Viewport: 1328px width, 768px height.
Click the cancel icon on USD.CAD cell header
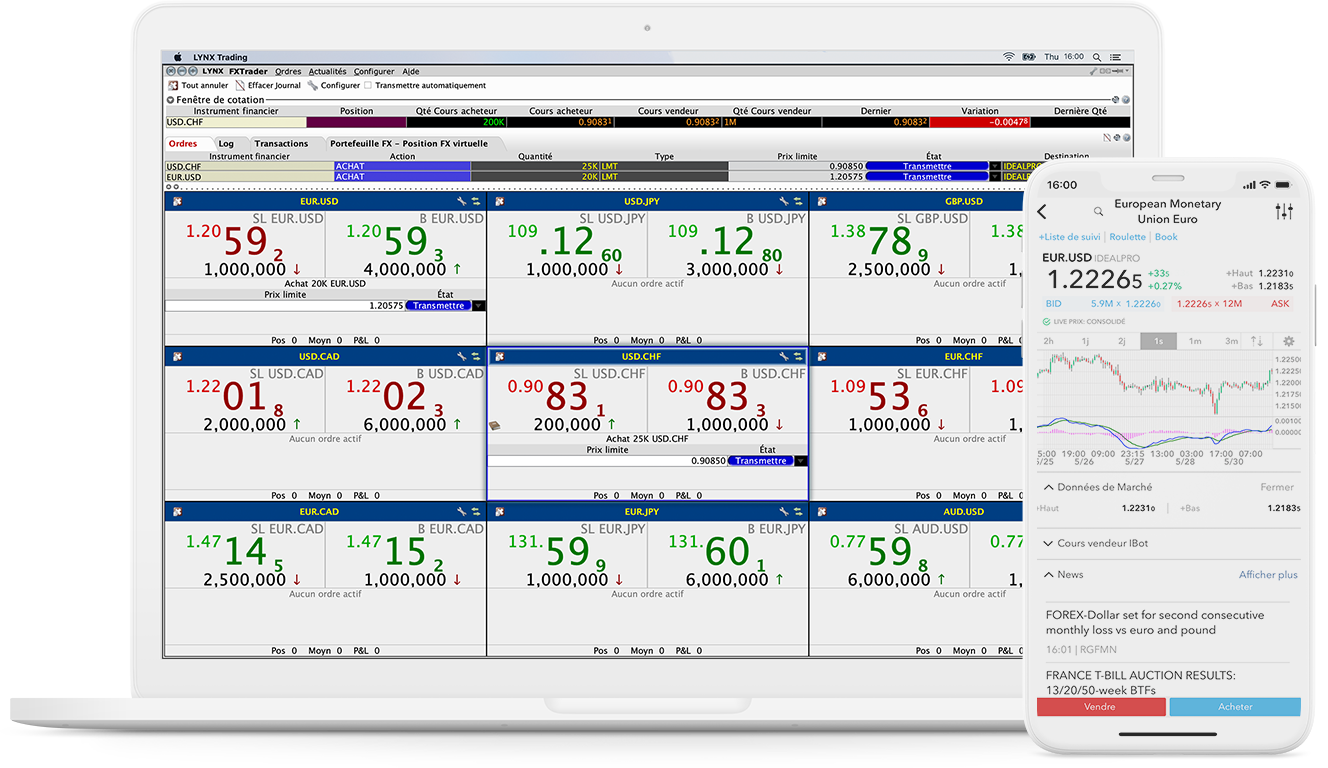[x=176, y=356]
